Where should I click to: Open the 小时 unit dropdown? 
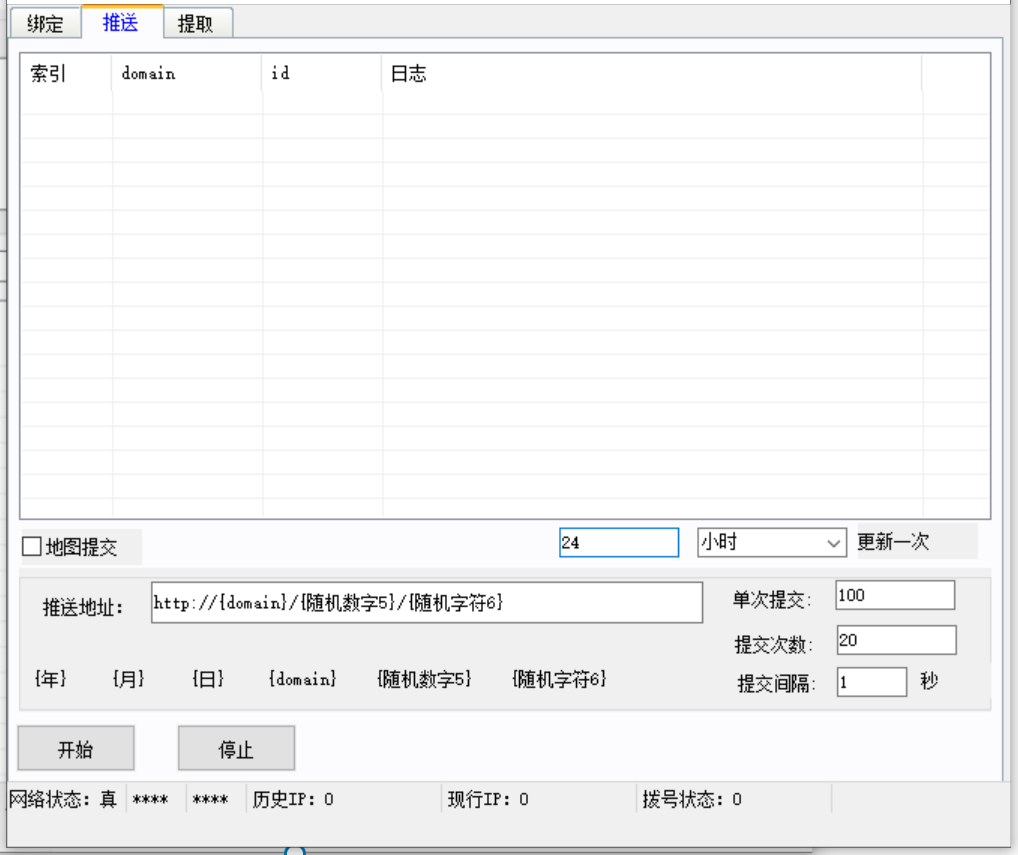pos(771,542)
